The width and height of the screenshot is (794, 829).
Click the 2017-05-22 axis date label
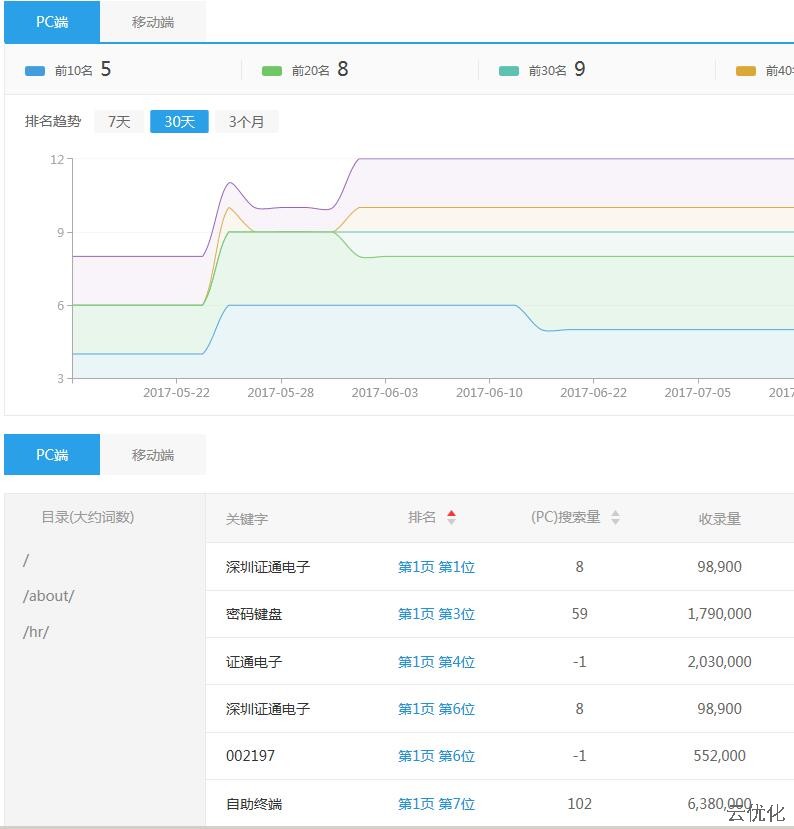tap(177, 393)
